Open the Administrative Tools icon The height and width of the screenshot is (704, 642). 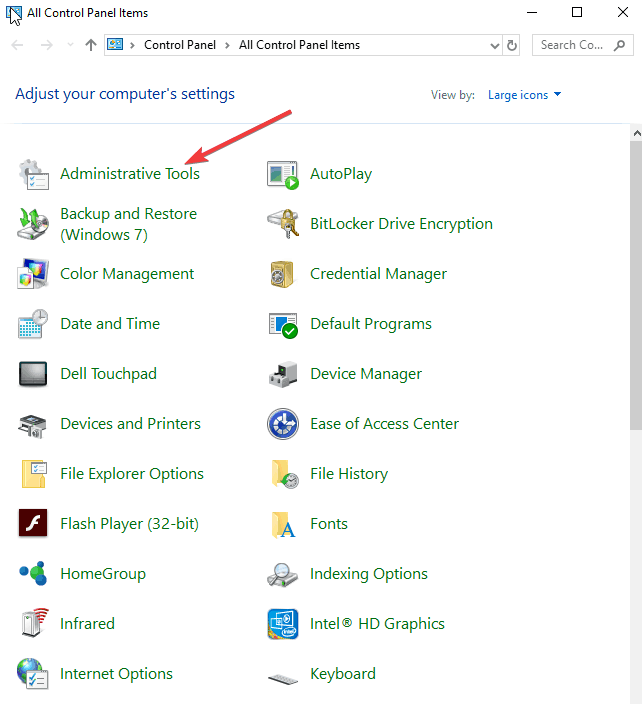[33, 174]
